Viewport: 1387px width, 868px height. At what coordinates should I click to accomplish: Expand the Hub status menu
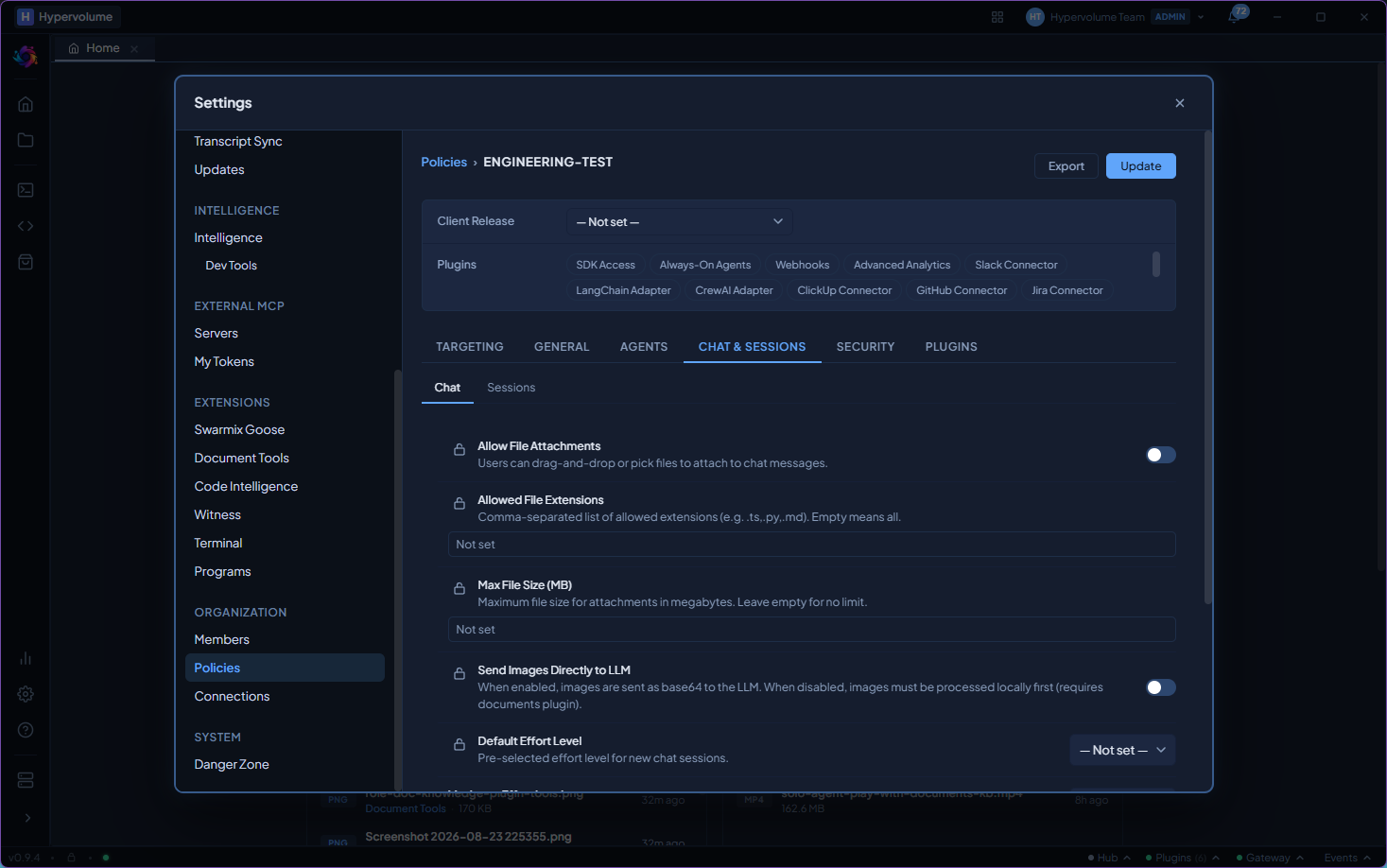pyautogui.click(x=1109, y=858)
